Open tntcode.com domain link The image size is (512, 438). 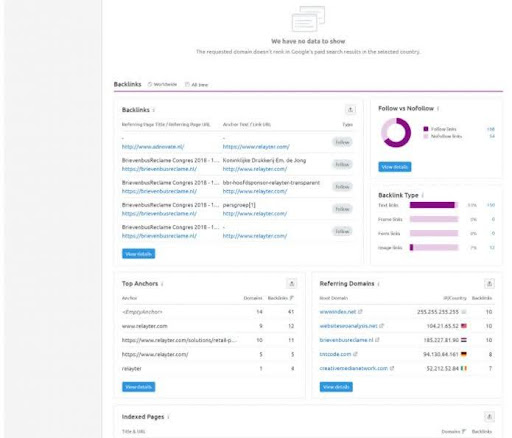click(335, 354)
